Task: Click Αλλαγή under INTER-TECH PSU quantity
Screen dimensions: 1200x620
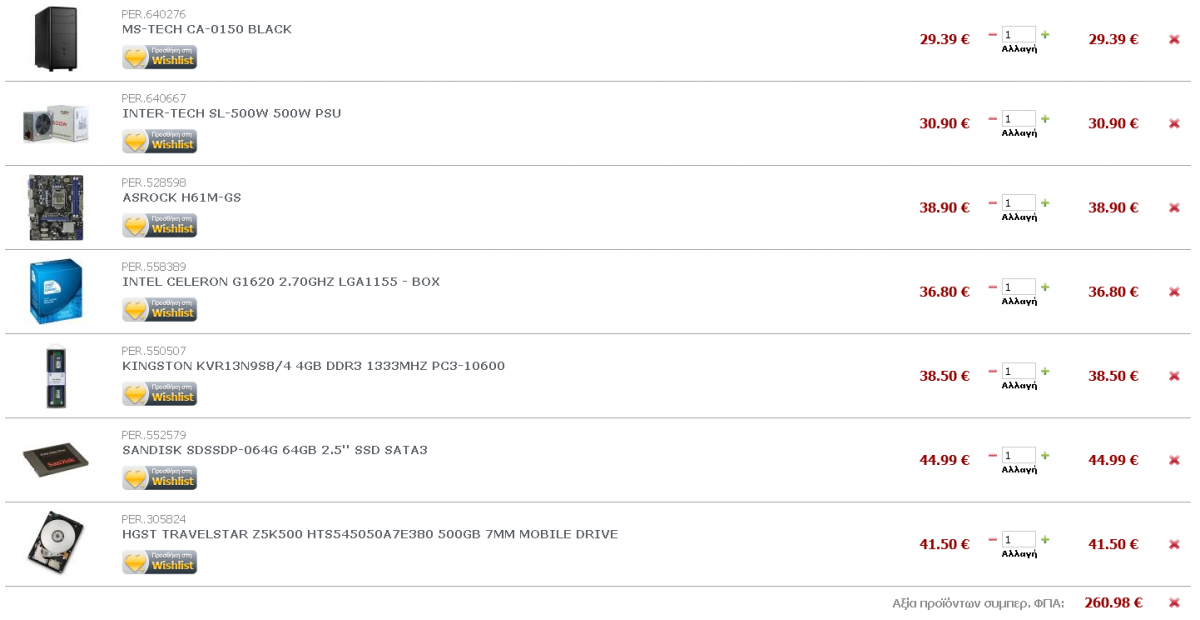Action: click(x=1019, y=133)
